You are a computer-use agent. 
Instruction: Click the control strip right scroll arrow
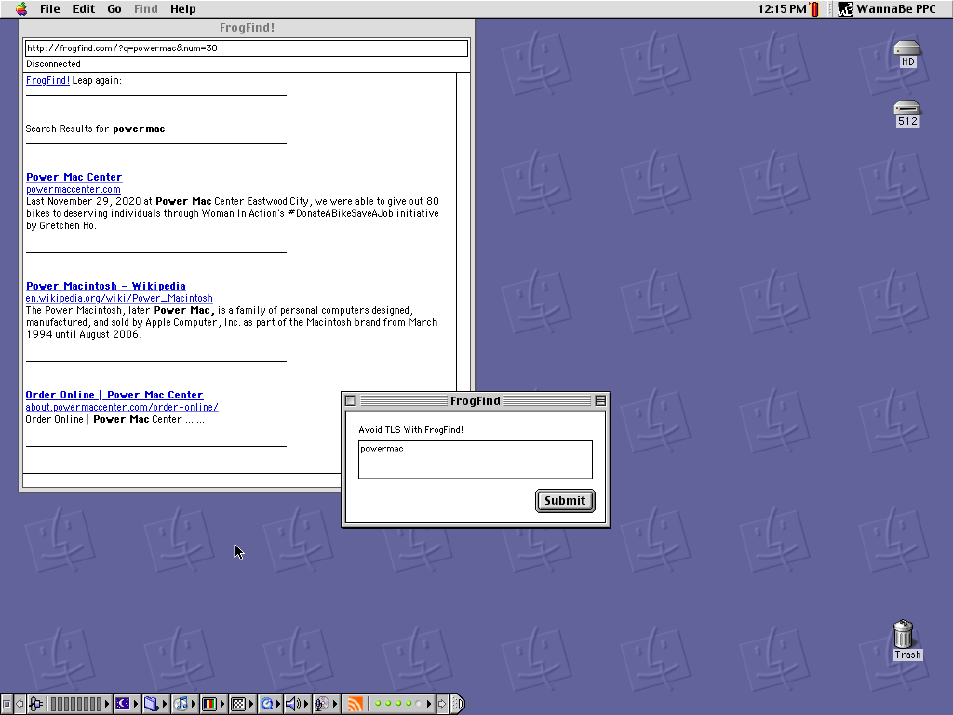[442, 704]
